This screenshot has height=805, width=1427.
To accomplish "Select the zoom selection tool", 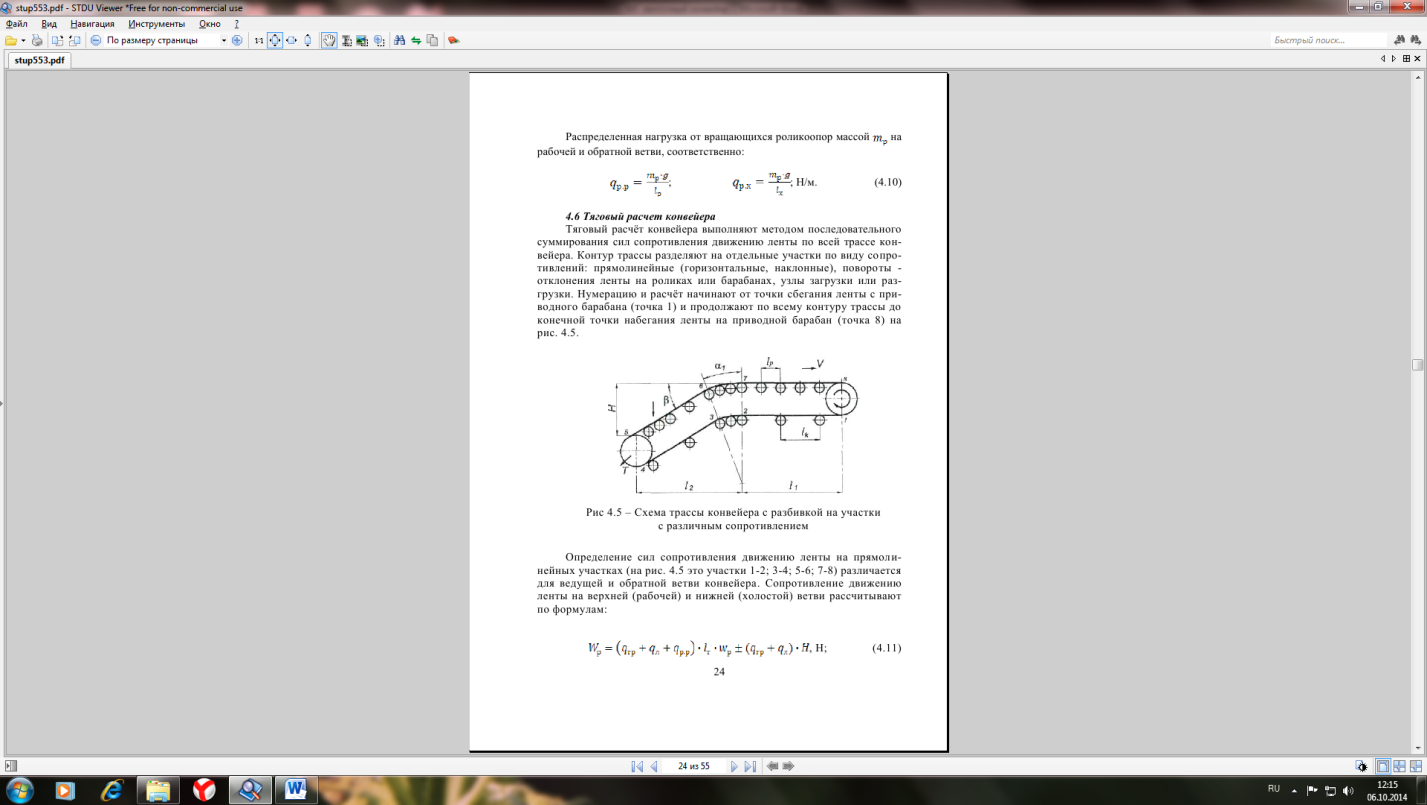I will pos(379,40).
